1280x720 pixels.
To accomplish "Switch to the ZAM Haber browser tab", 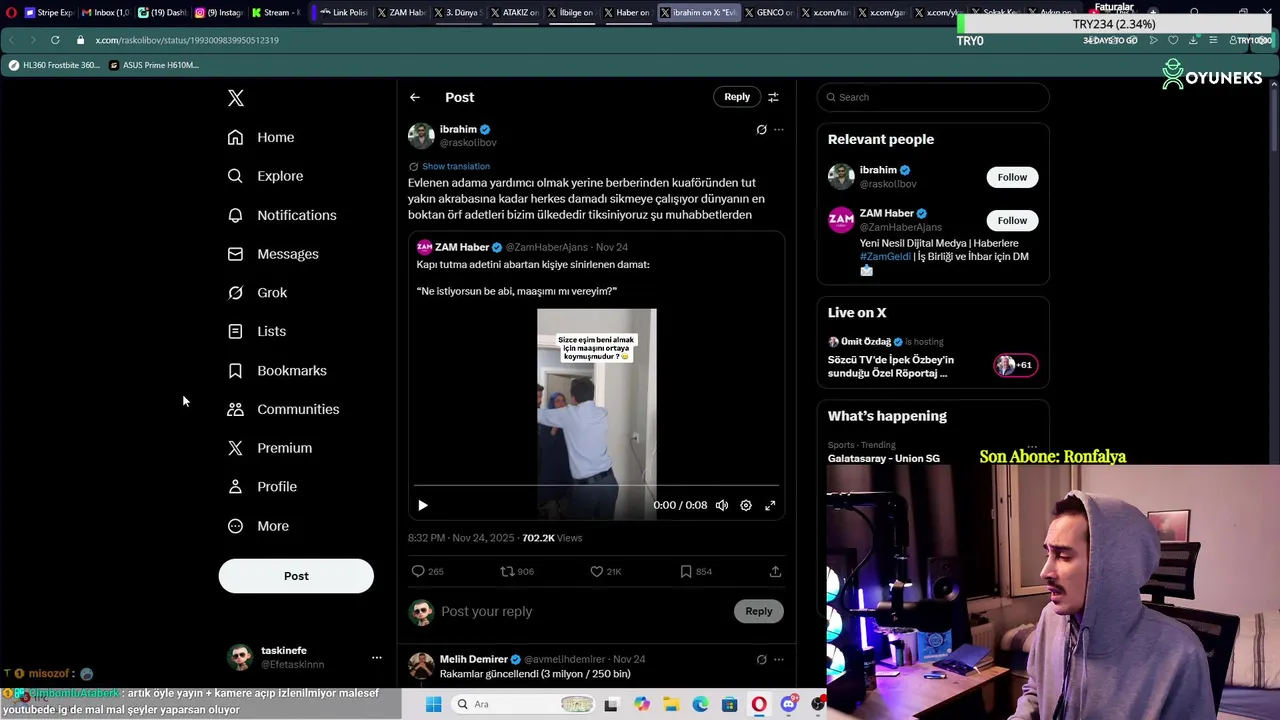I will [401, 13].
